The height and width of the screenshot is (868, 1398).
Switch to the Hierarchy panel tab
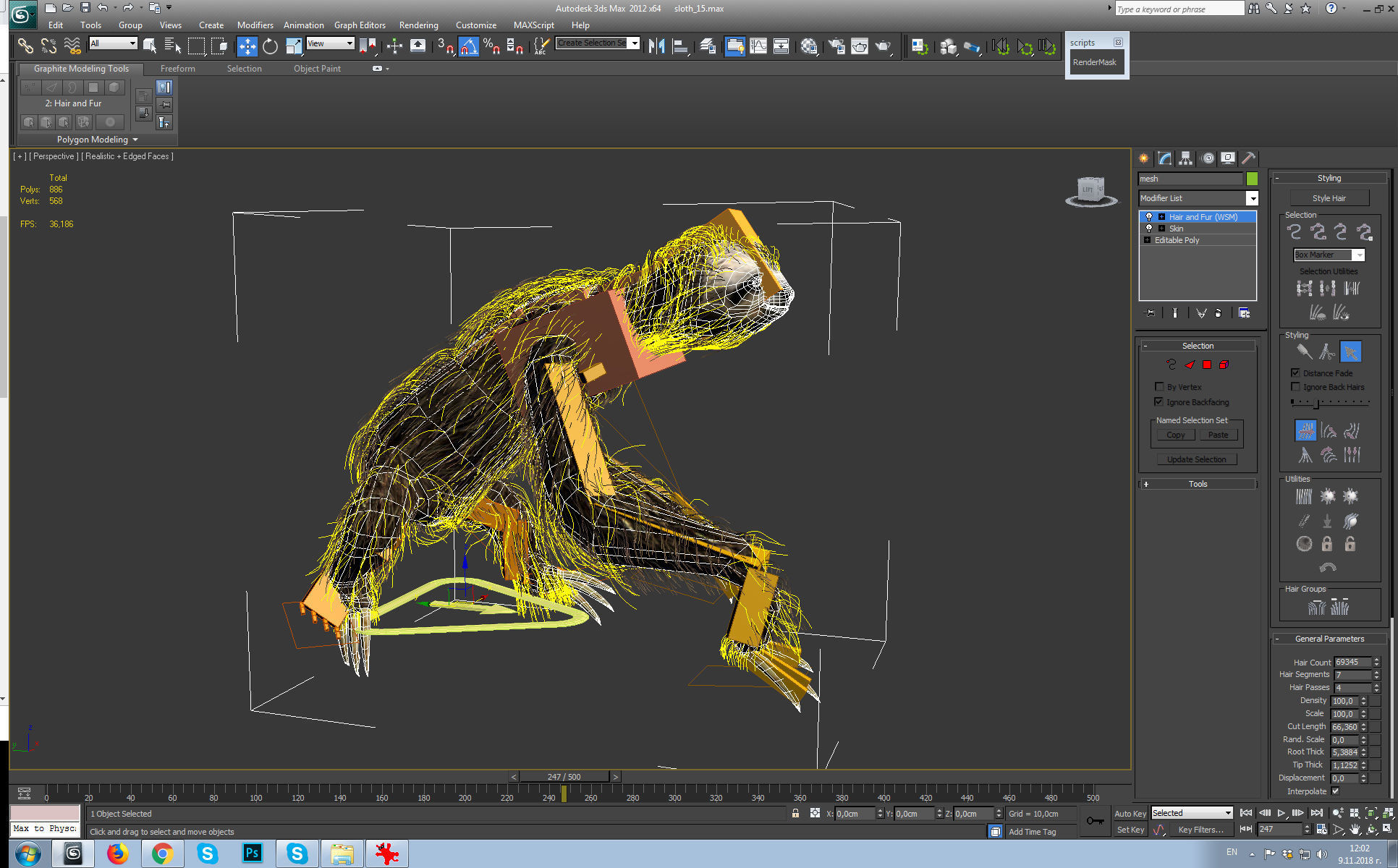(1185, 158)
